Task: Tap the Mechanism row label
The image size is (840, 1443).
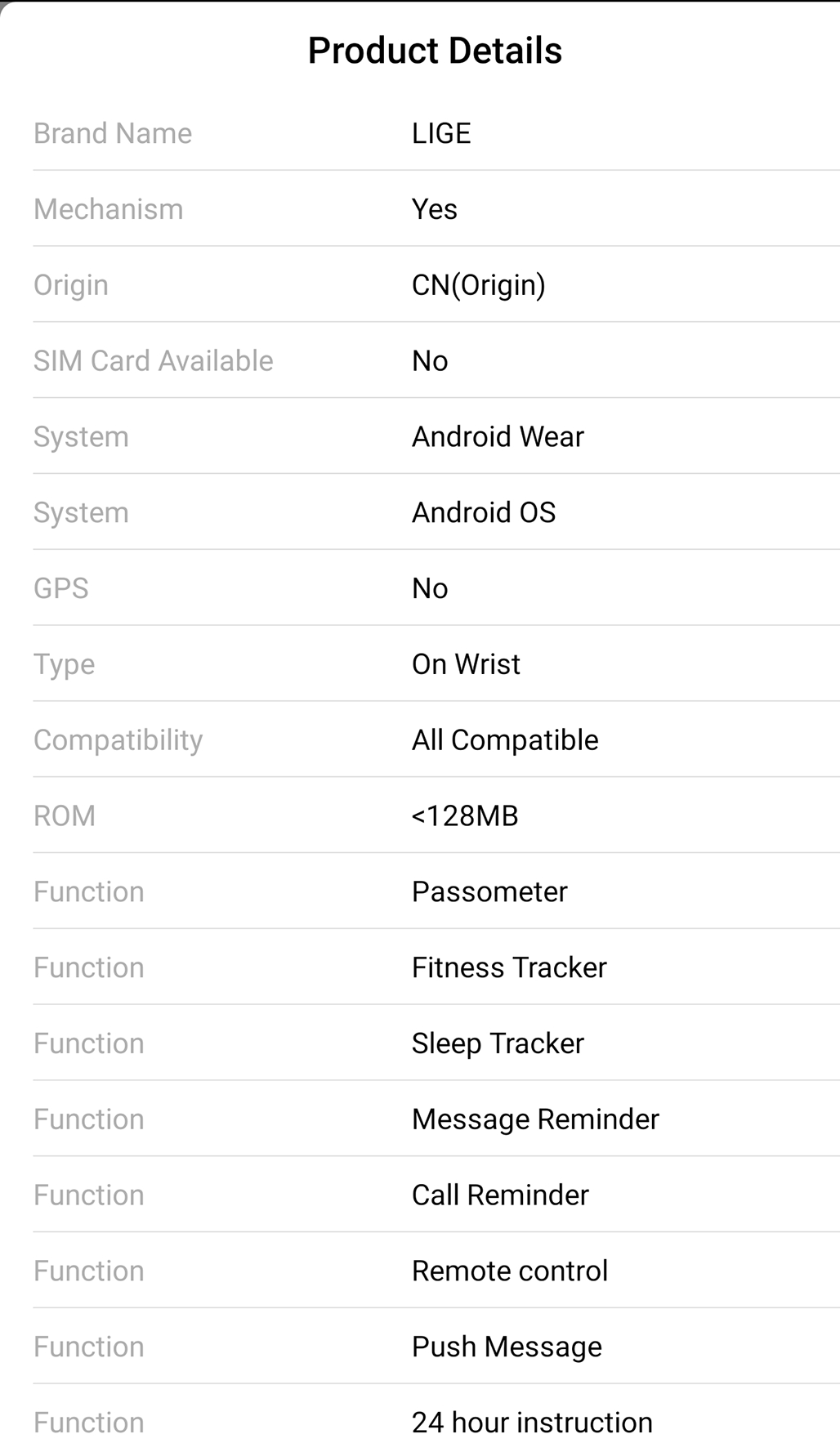Action: tap(109, 209)
